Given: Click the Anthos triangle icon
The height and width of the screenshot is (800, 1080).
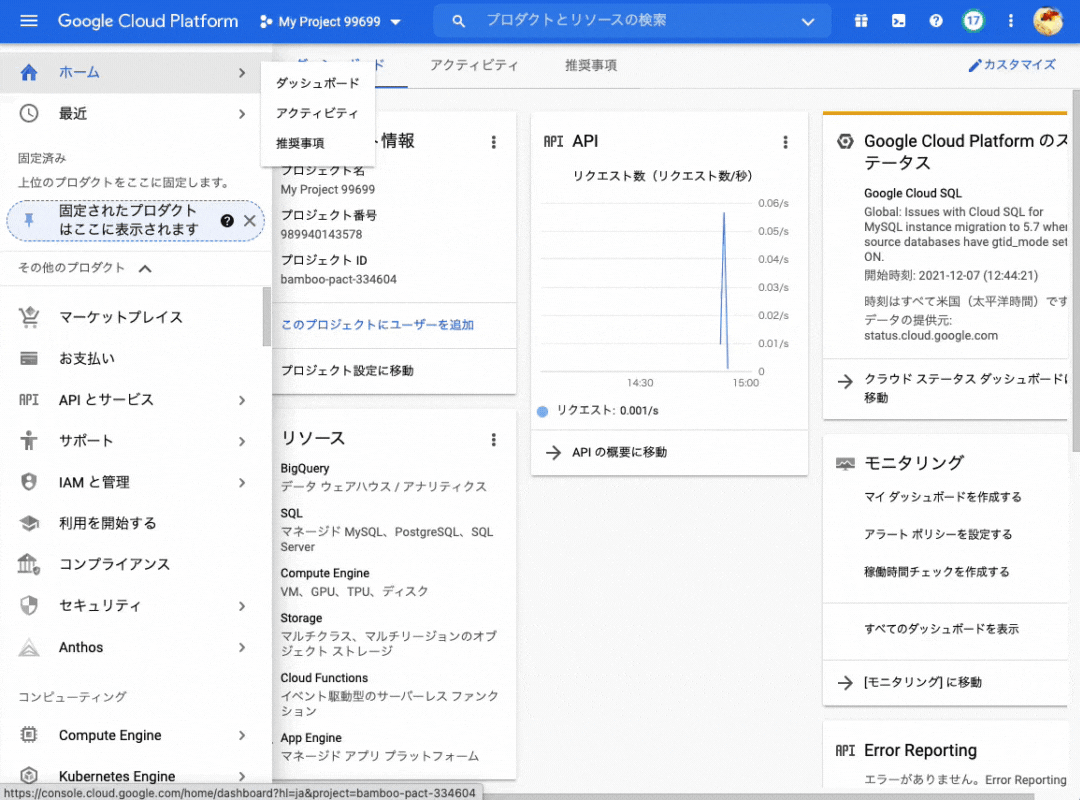Looking at the screenshot, I should click(x=29, y=647).
